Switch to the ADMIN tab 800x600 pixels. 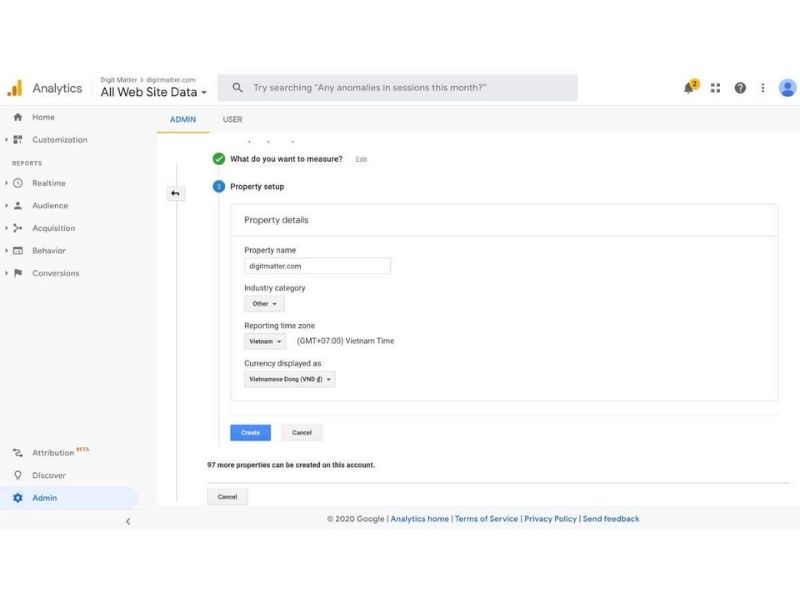[183, 119]
